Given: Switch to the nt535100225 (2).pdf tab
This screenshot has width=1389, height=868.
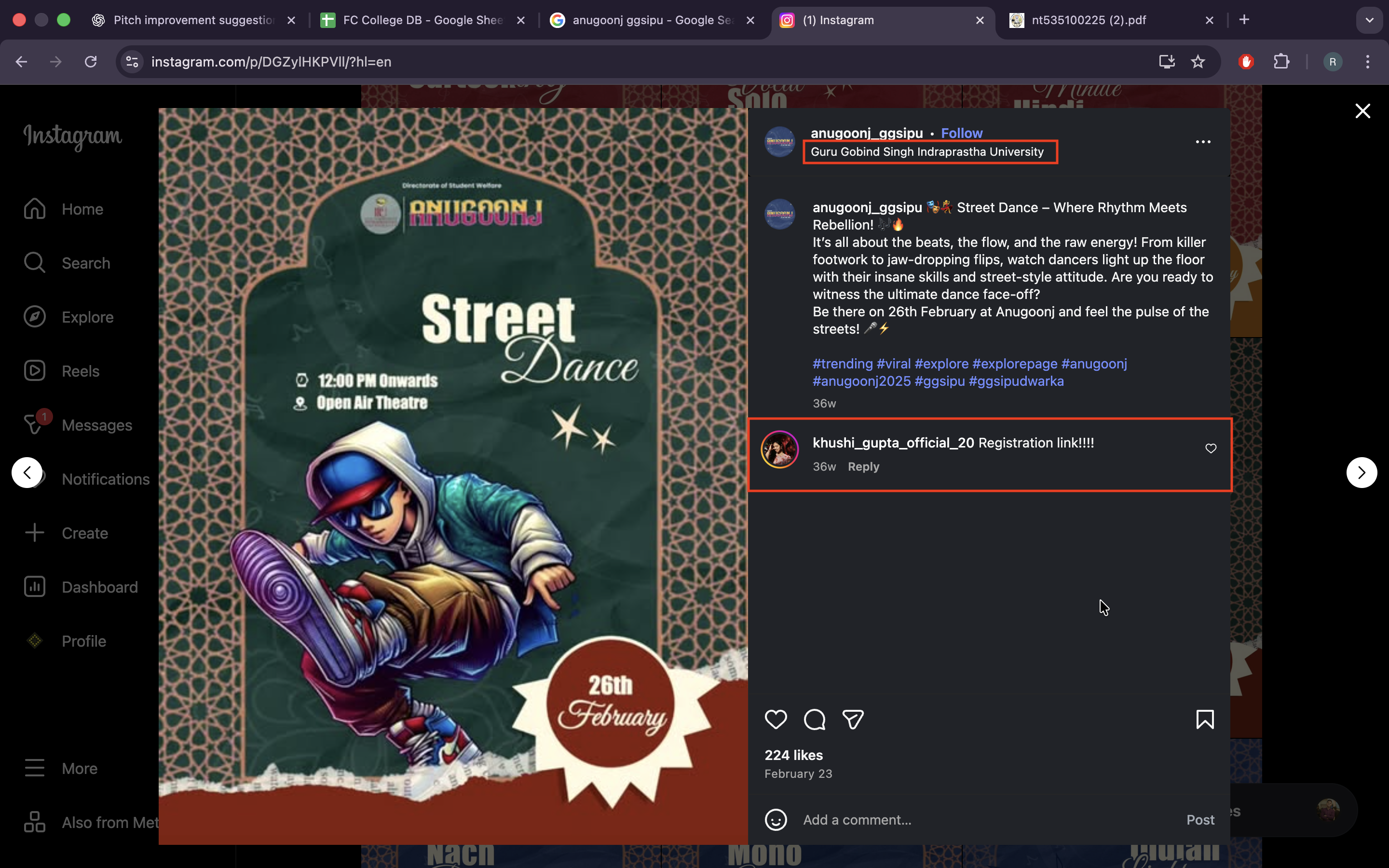Looking at the screenshot, I should pyautogui.click(x=1088, y=20).
